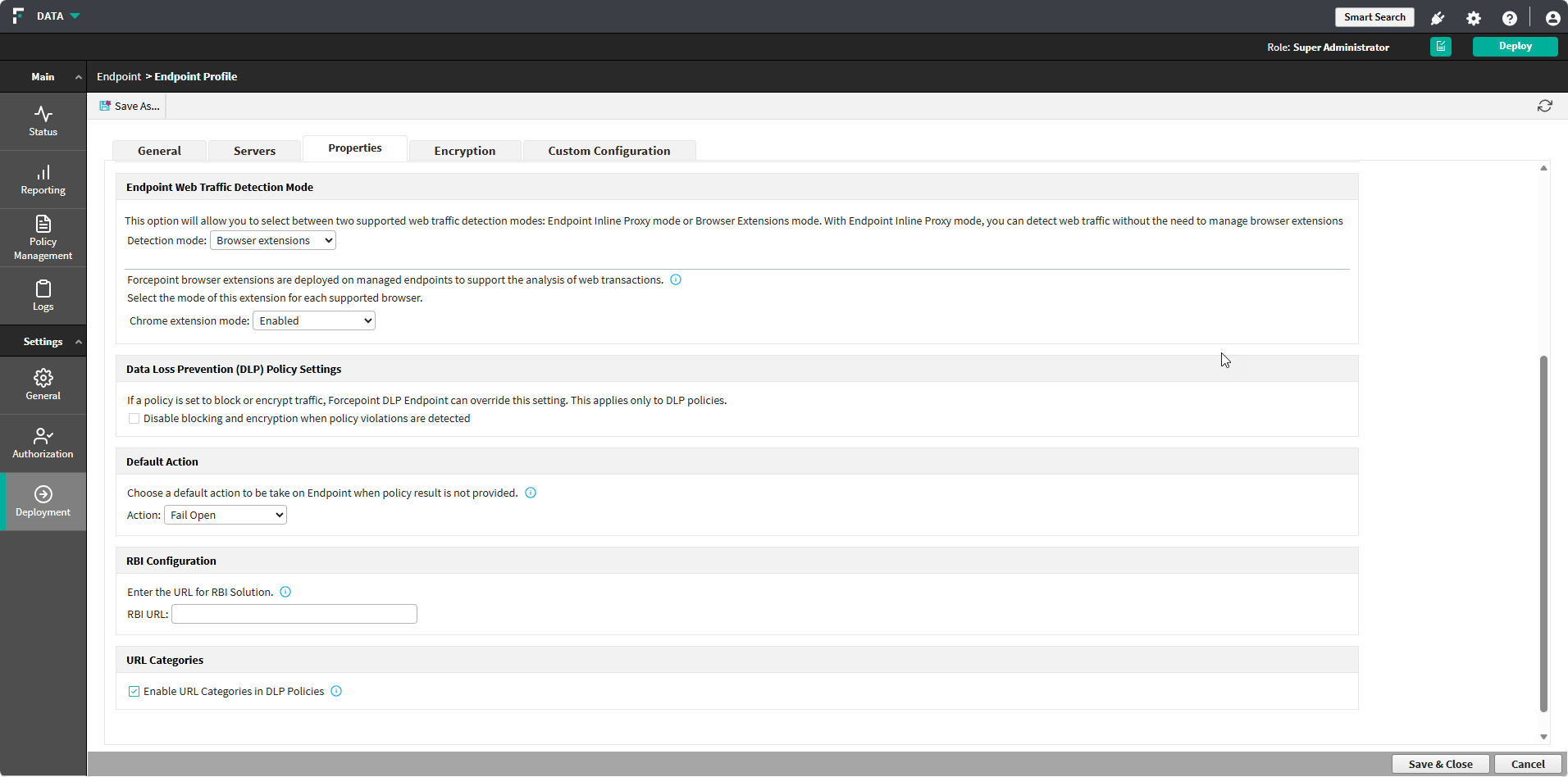Click info icon next to browser extensions text
The width and height of the screenshot is (1568, 777).
pos(676,279)
